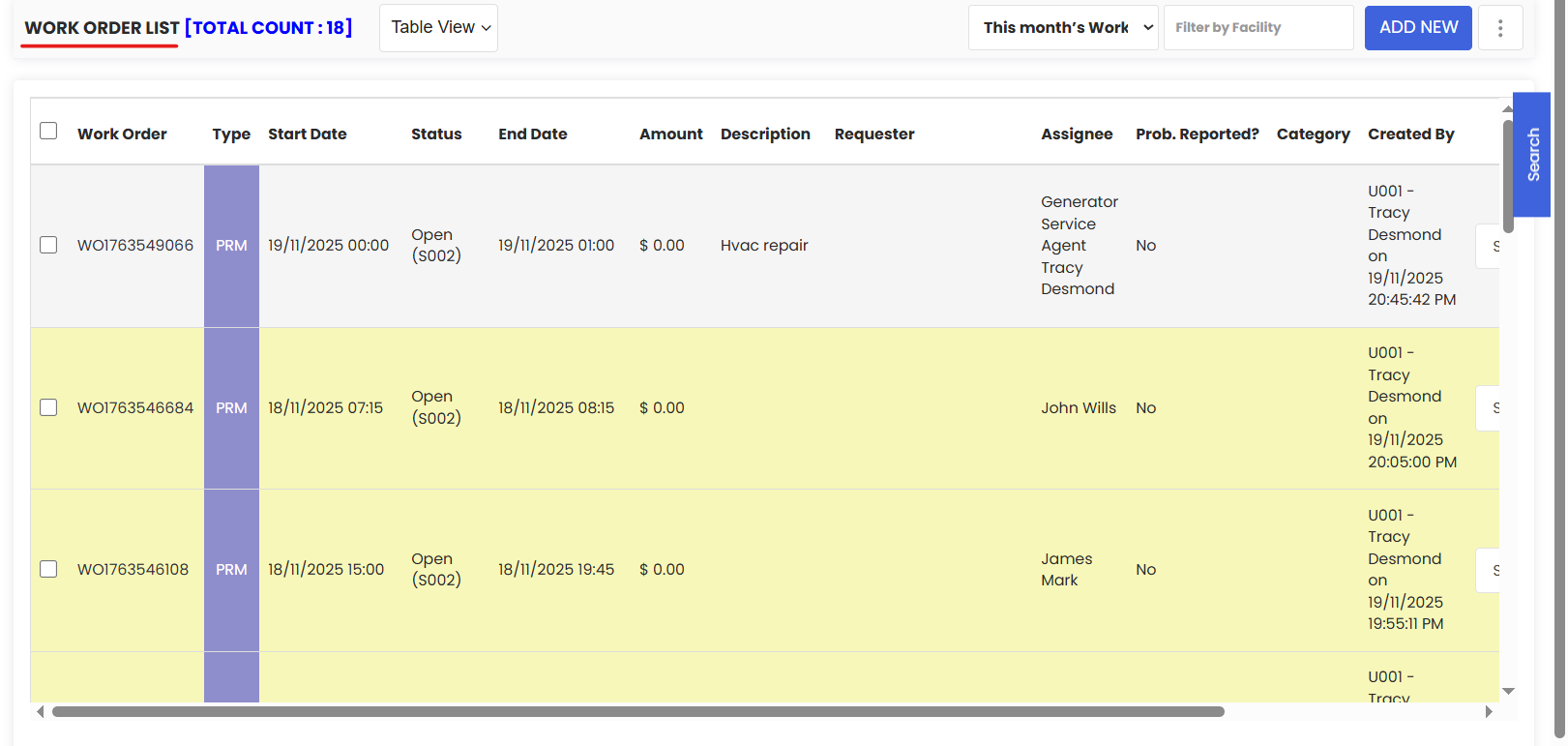Screen dimensions: 1568x746
Task: Check the box for WO1763549066
Action: click(48, 245)
